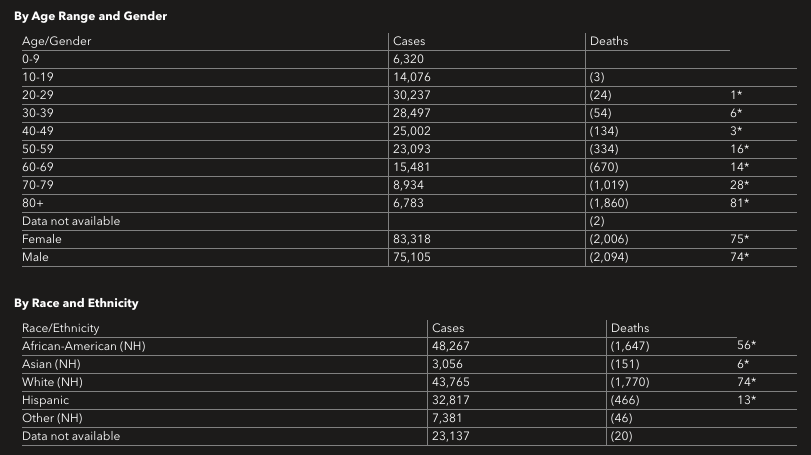
Task: Select the Race/Ethnicity column header
Action: [x=61, y=328]
